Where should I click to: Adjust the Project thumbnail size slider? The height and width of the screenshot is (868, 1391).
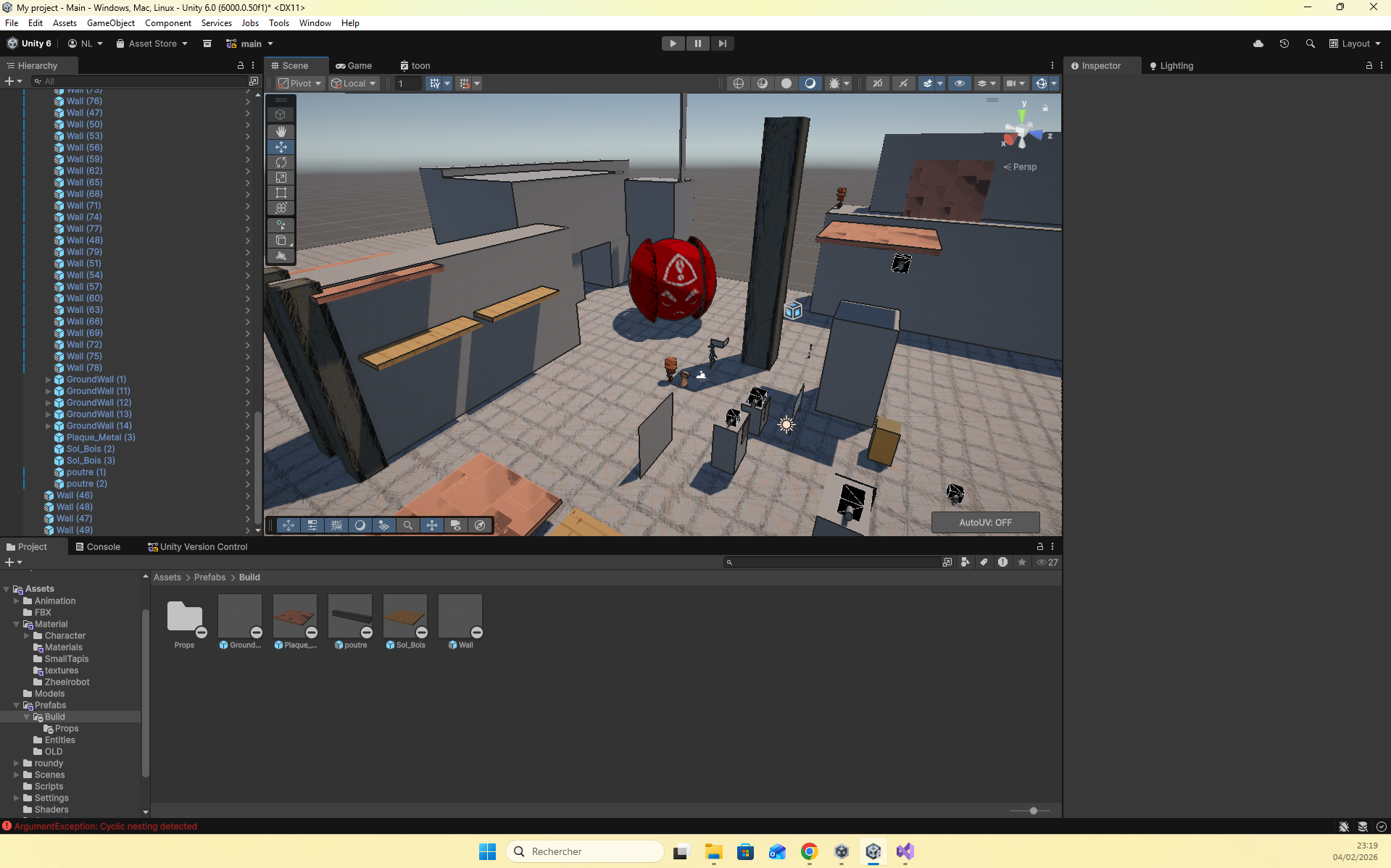point(1034,811)
